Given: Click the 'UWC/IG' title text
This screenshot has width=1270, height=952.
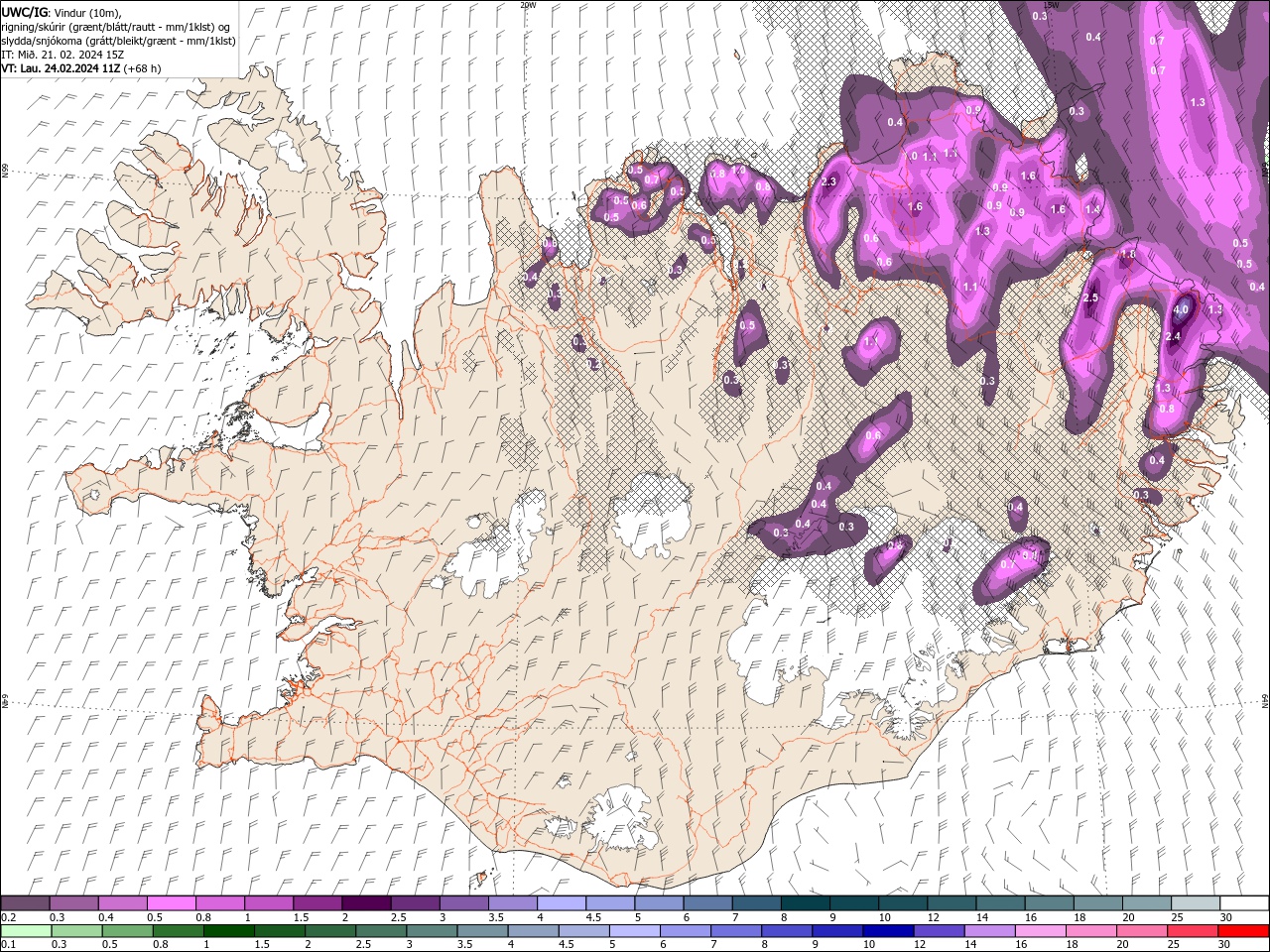Looking at the screenshot, I should [x=23, y=11].
